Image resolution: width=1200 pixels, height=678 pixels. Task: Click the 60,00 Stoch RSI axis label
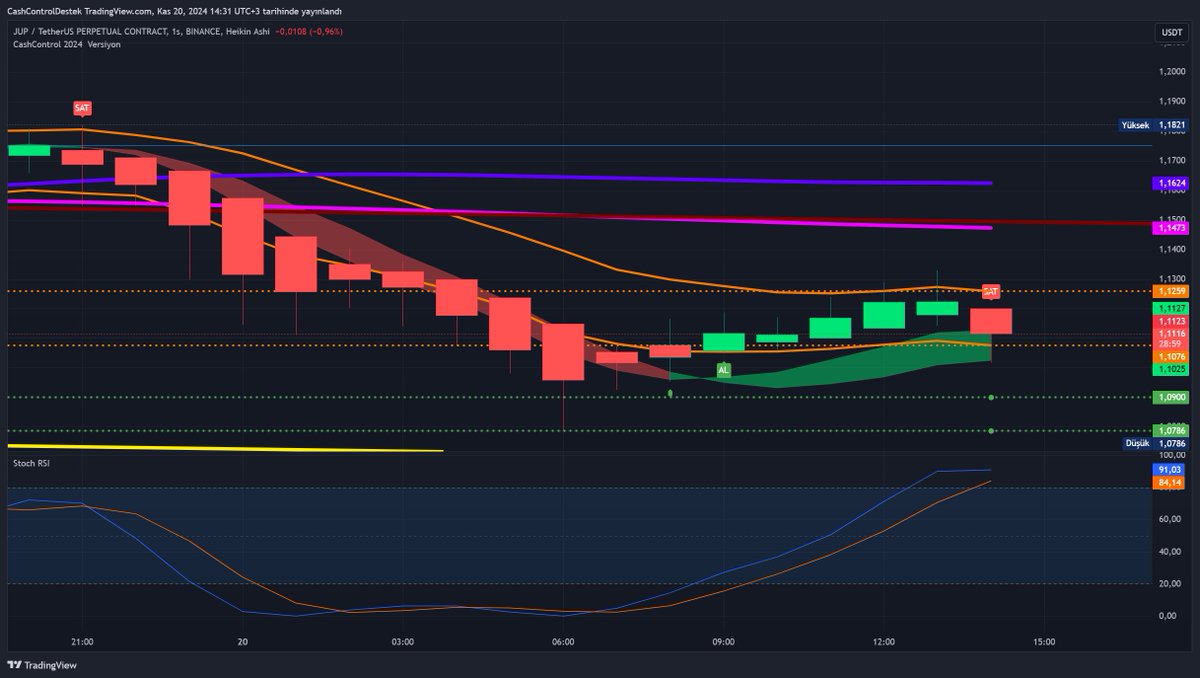coord(1172,519)
